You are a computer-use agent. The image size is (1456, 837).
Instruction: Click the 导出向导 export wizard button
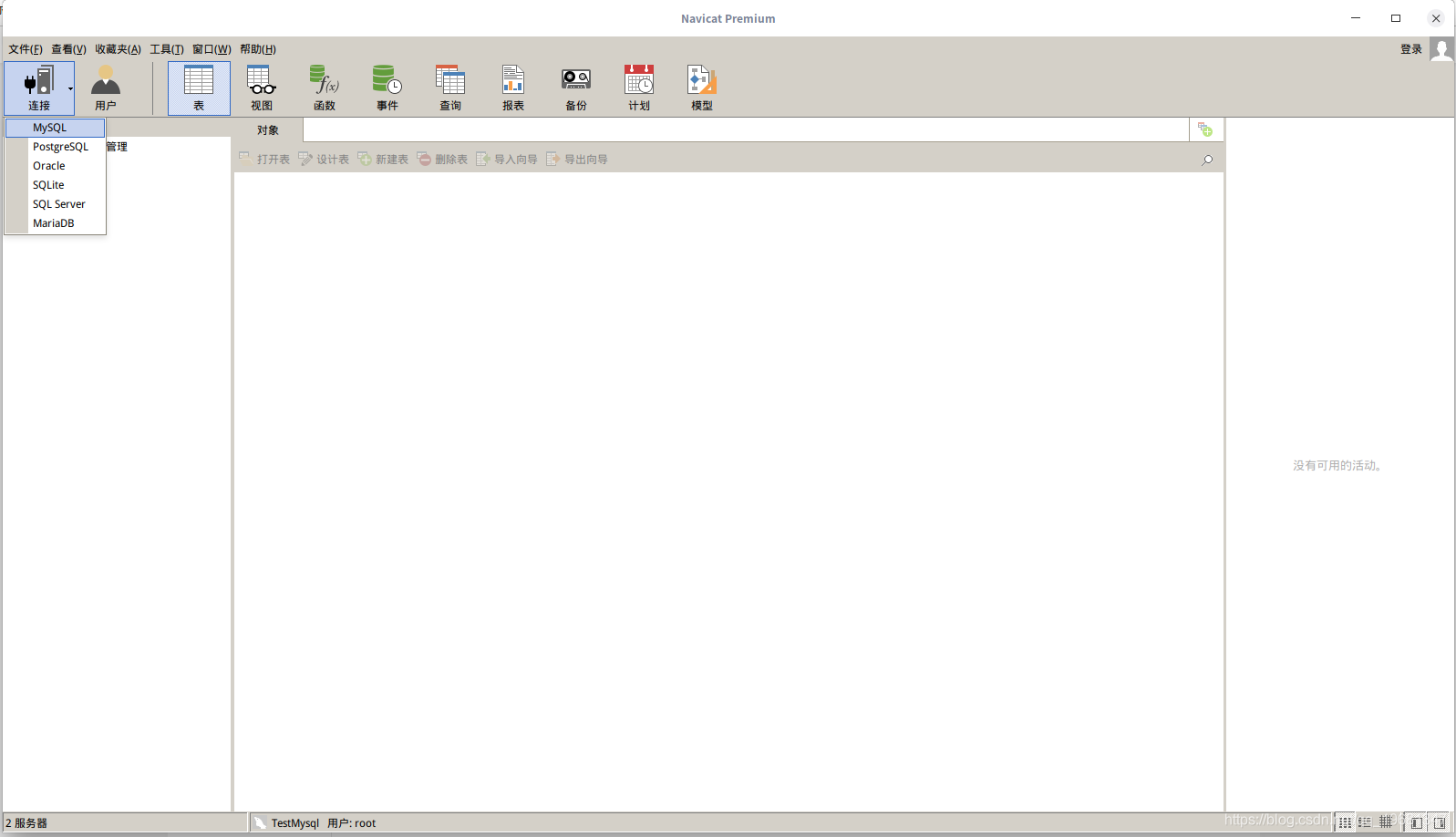577,160
